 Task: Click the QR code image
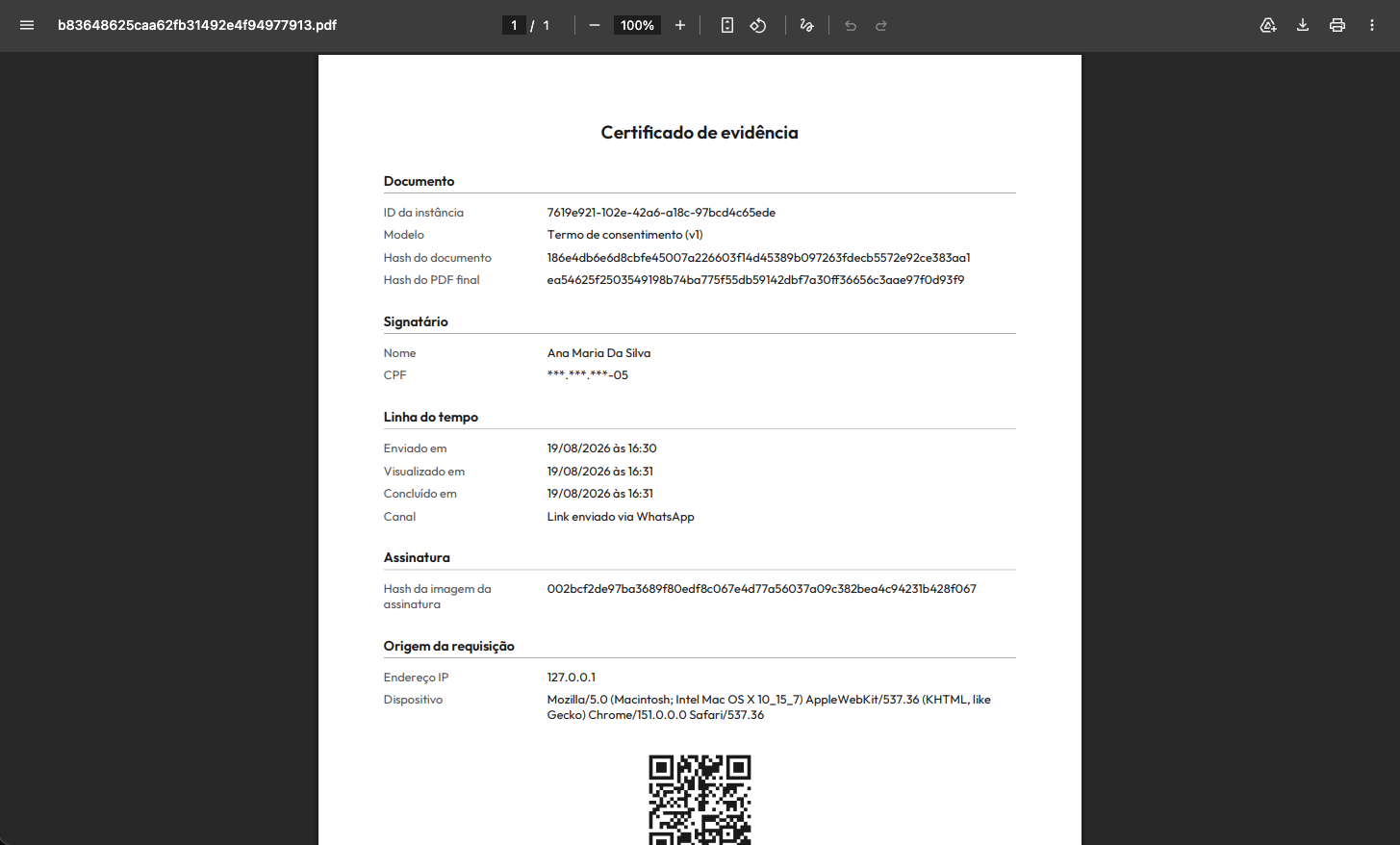click(x=700, y=800)
